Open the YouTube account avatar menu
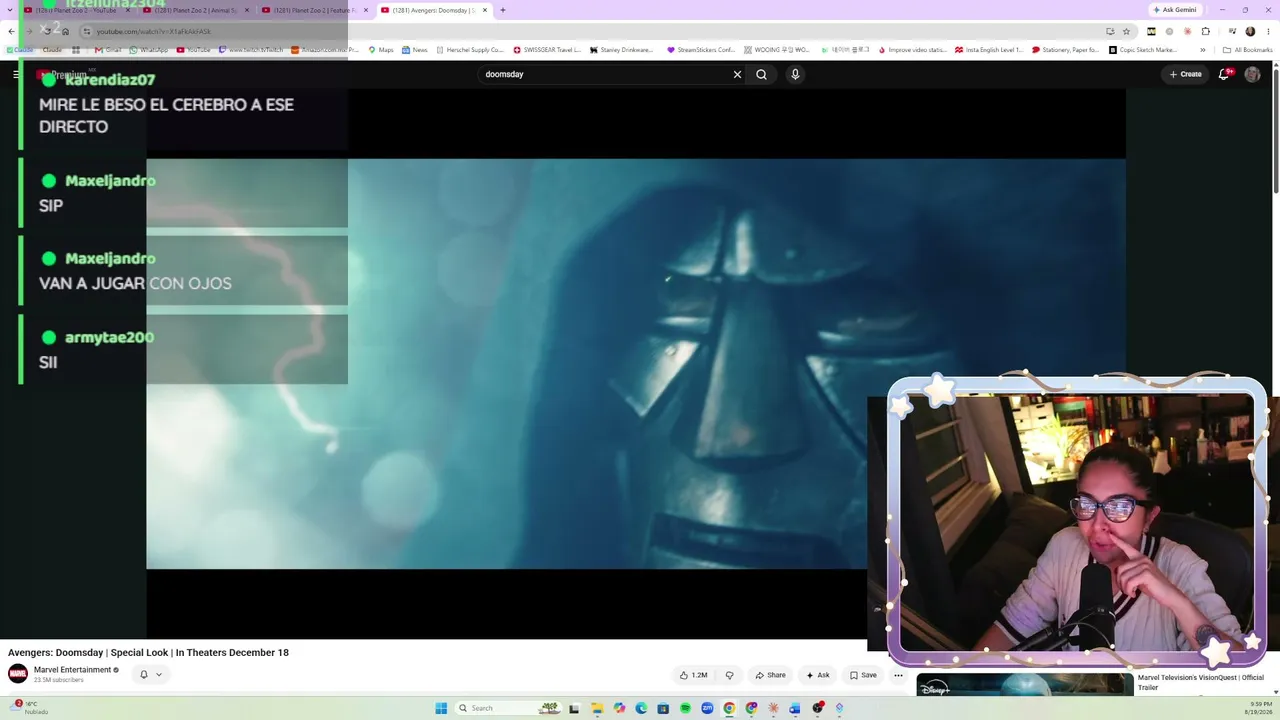 click(1252, 74)
